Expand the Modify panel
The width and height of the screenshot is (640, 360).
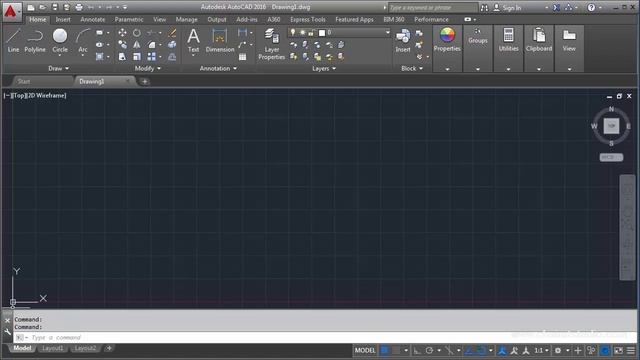click(148, 69)
